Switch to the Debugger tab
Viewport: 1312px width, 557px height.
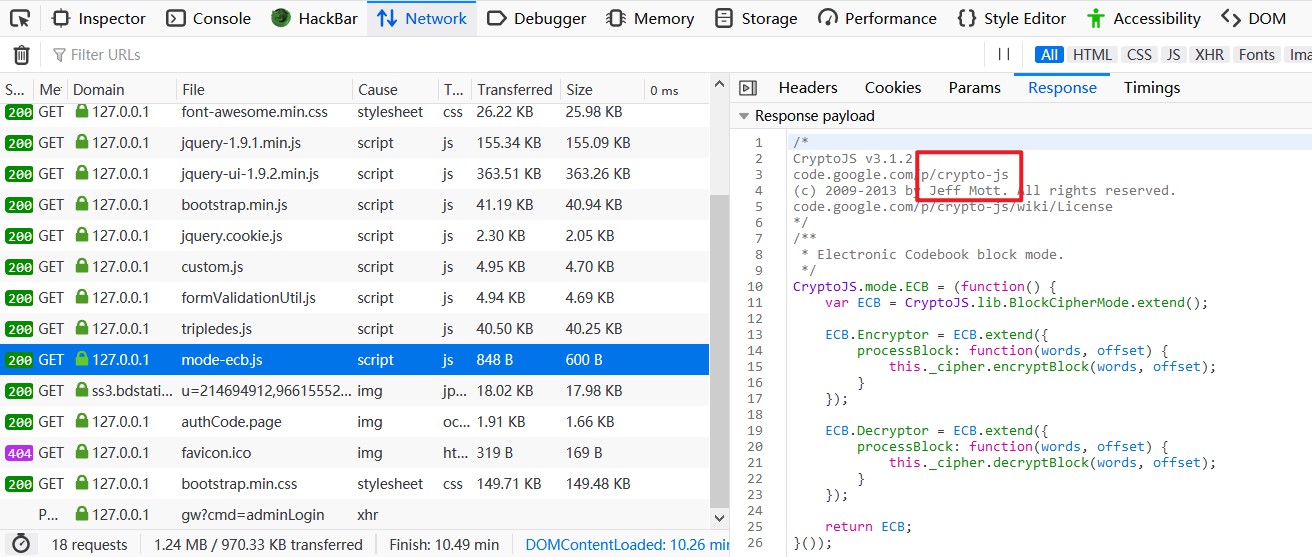pyautogui.click(x=538, y=18)
